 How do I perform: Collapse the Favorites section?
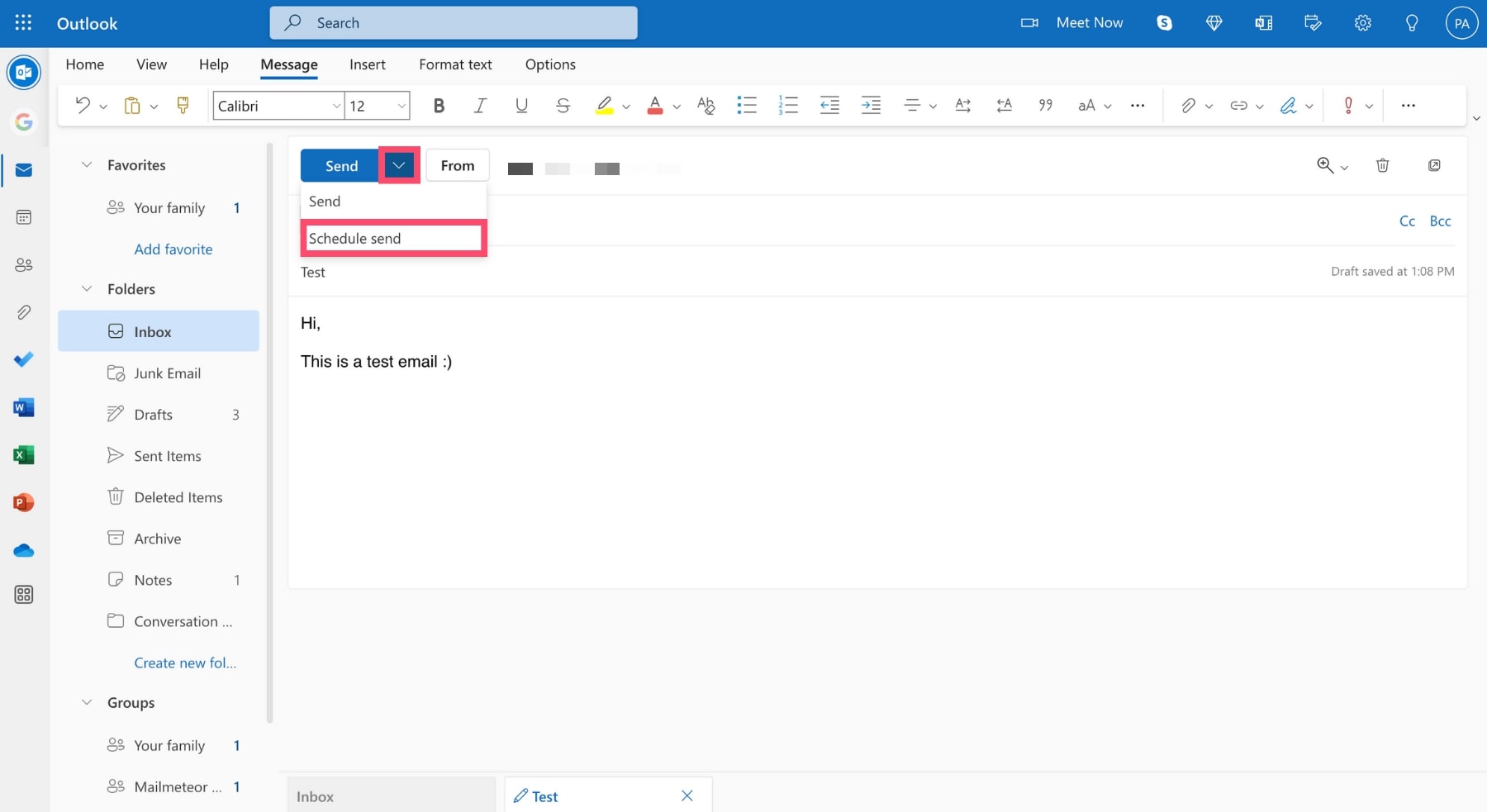point(87,164)
